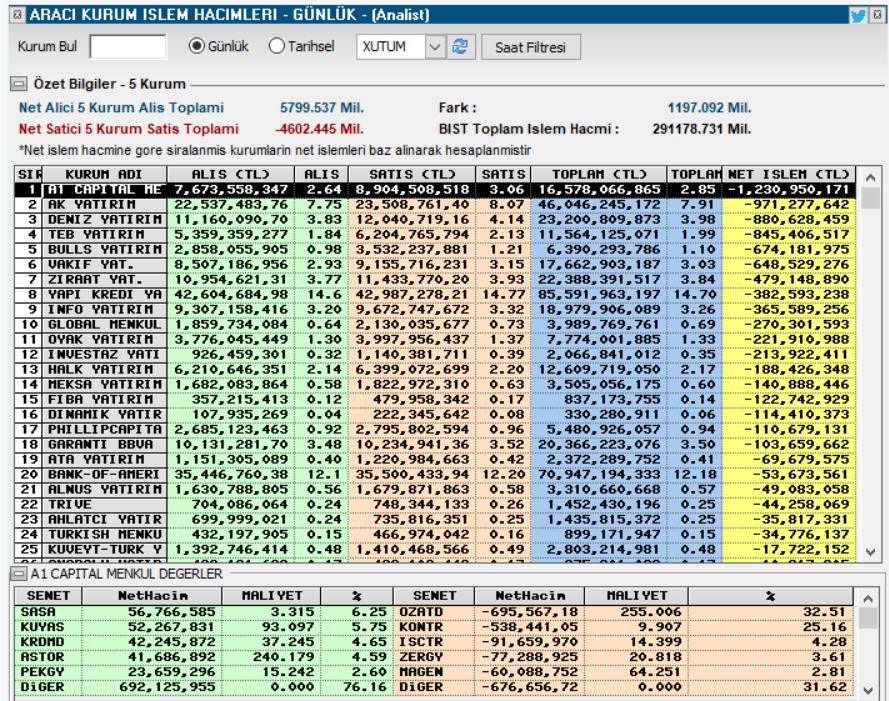Sort by TOPLAM (TL) column header
The height and width of the screenshot is (701, 889).
(599, 174)
